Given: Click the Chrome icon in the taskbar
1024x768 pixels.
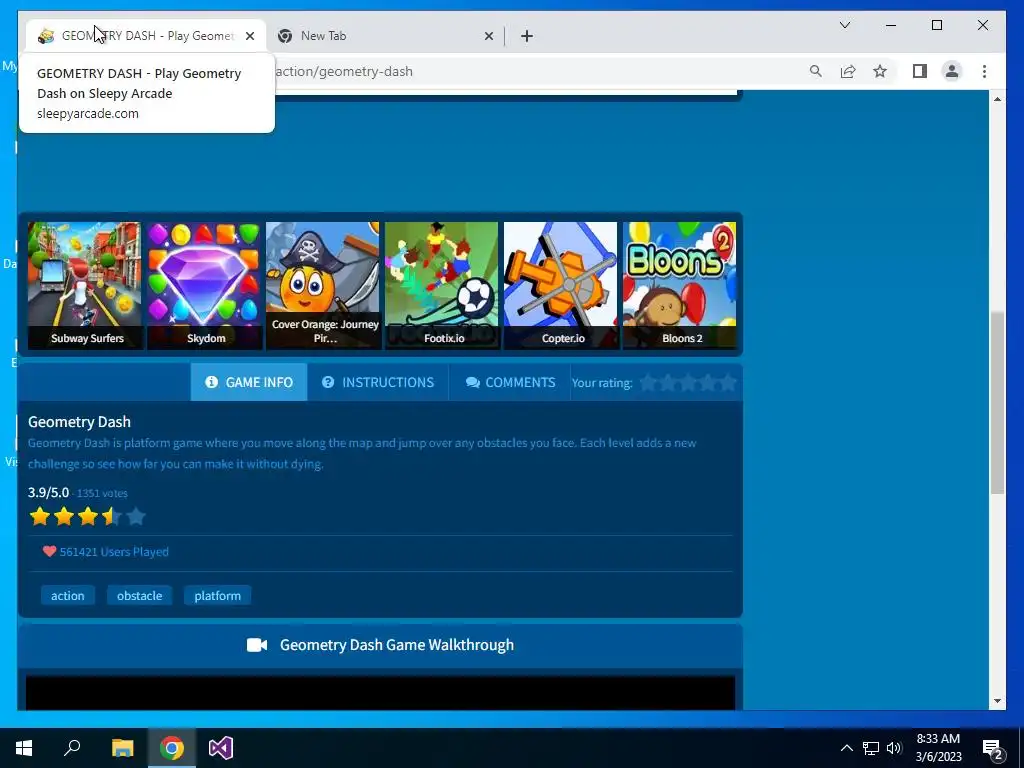Looking at the screenshot, I should coord(172,748).
